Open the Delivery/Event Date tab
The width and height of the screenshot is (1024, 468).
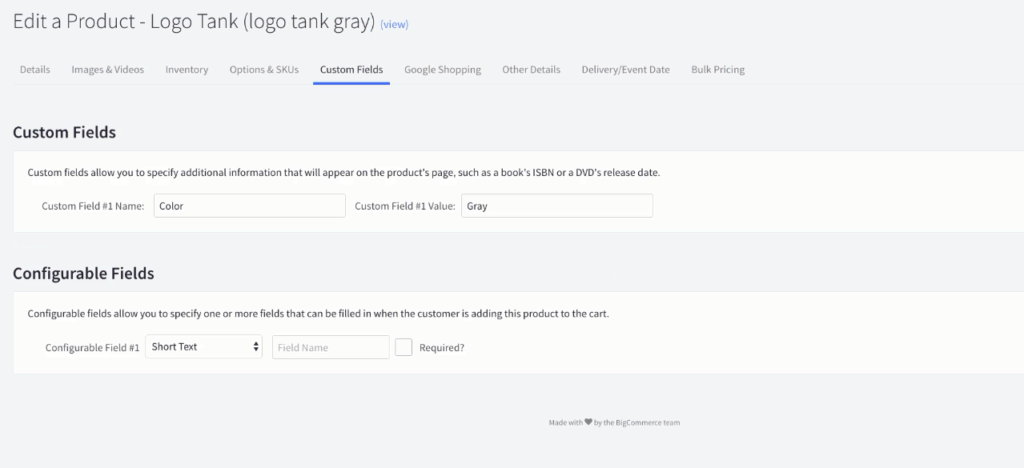(625, 70)
